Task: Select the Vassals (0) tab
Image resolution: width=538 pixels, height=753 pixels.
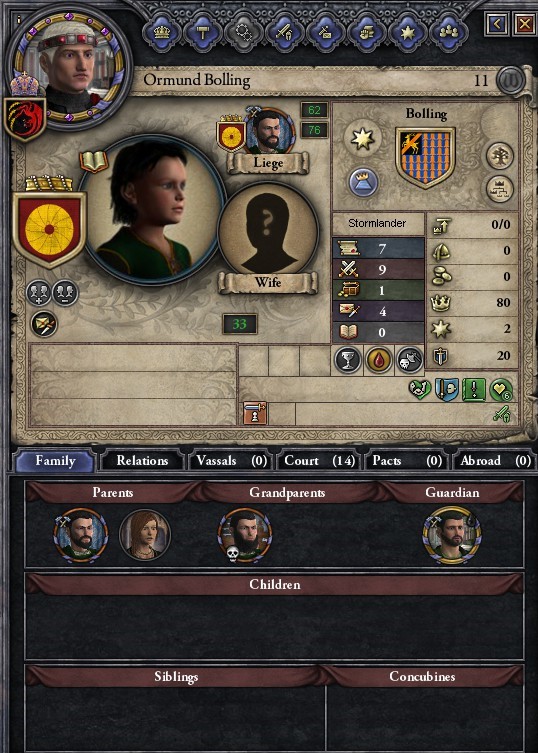Action: 231,461
